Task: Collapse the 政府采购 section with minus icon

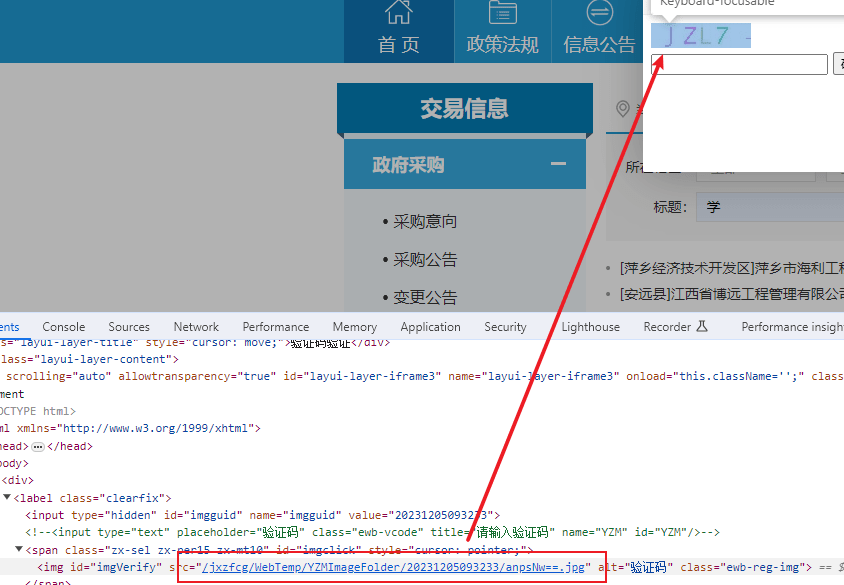Action: 558,165
